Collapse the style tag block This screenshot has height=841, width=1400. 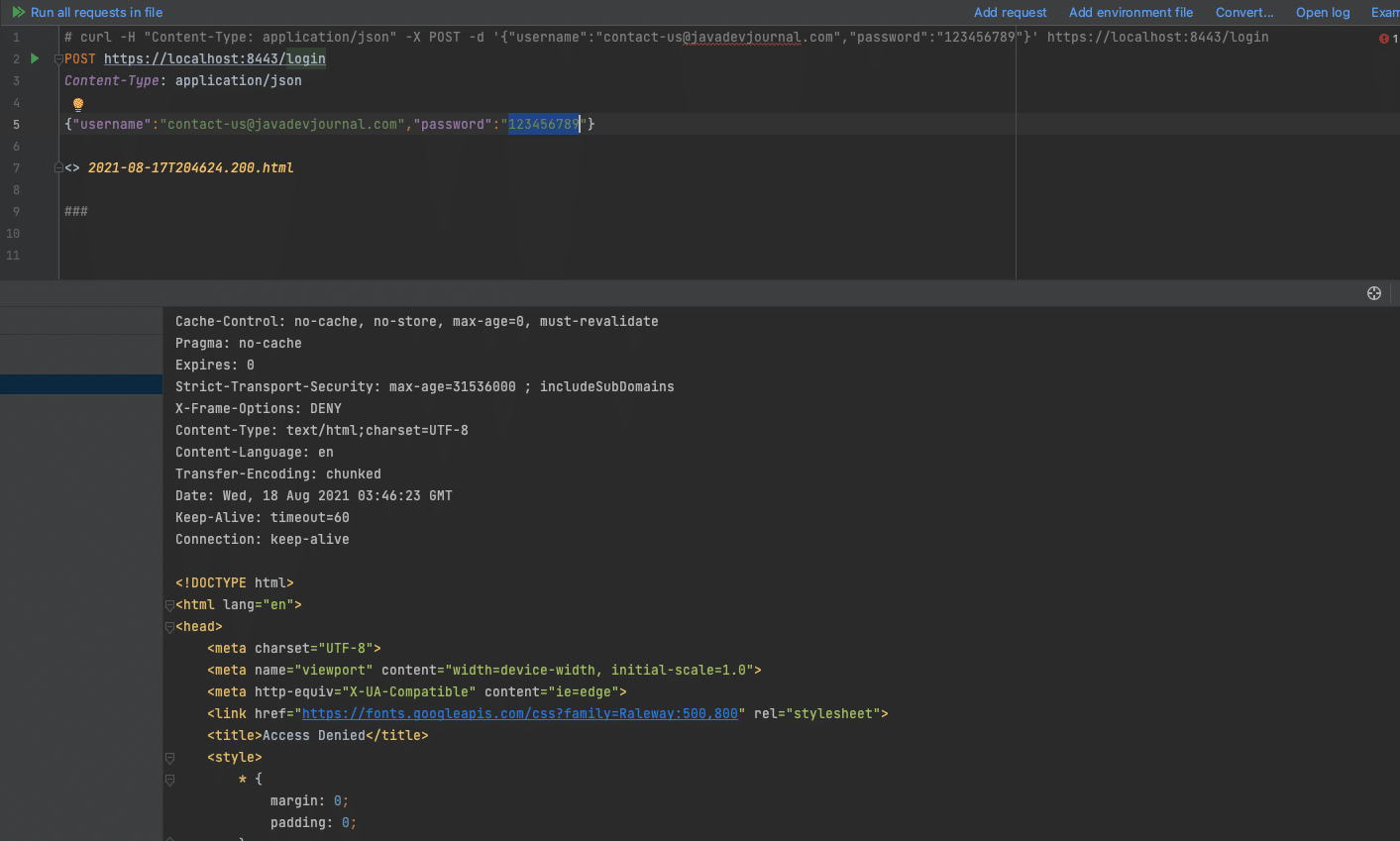169,758
